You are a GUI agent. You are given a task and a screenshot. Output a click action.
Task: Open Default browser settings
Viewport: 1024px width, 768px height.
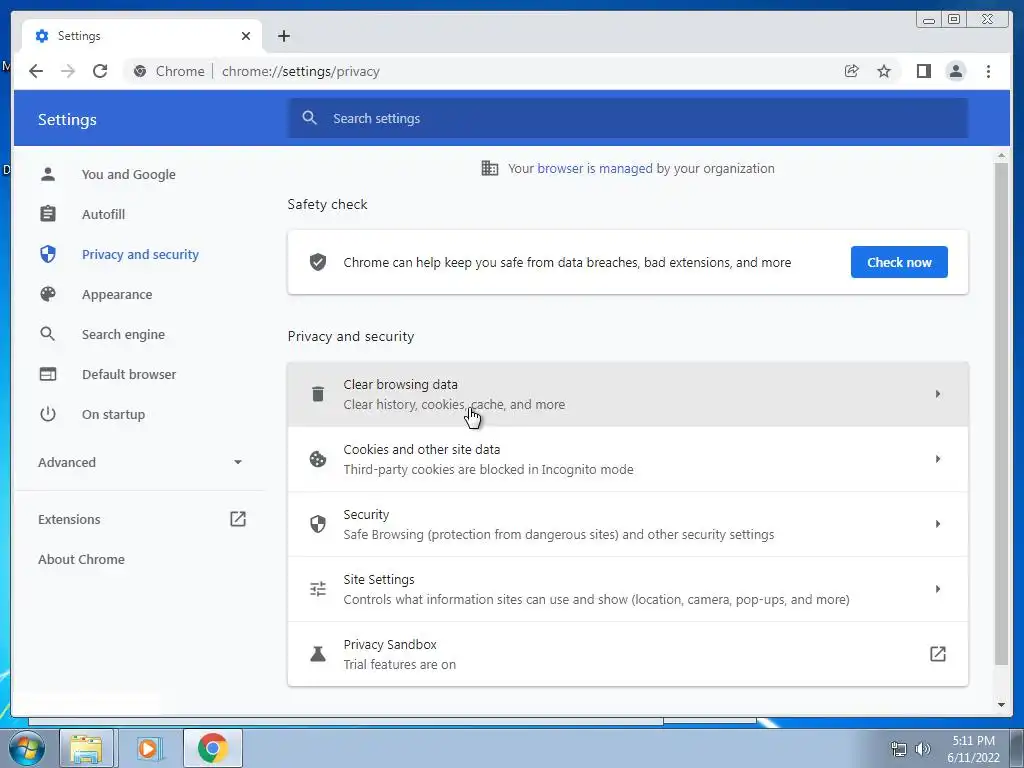[x=129, y=374]
